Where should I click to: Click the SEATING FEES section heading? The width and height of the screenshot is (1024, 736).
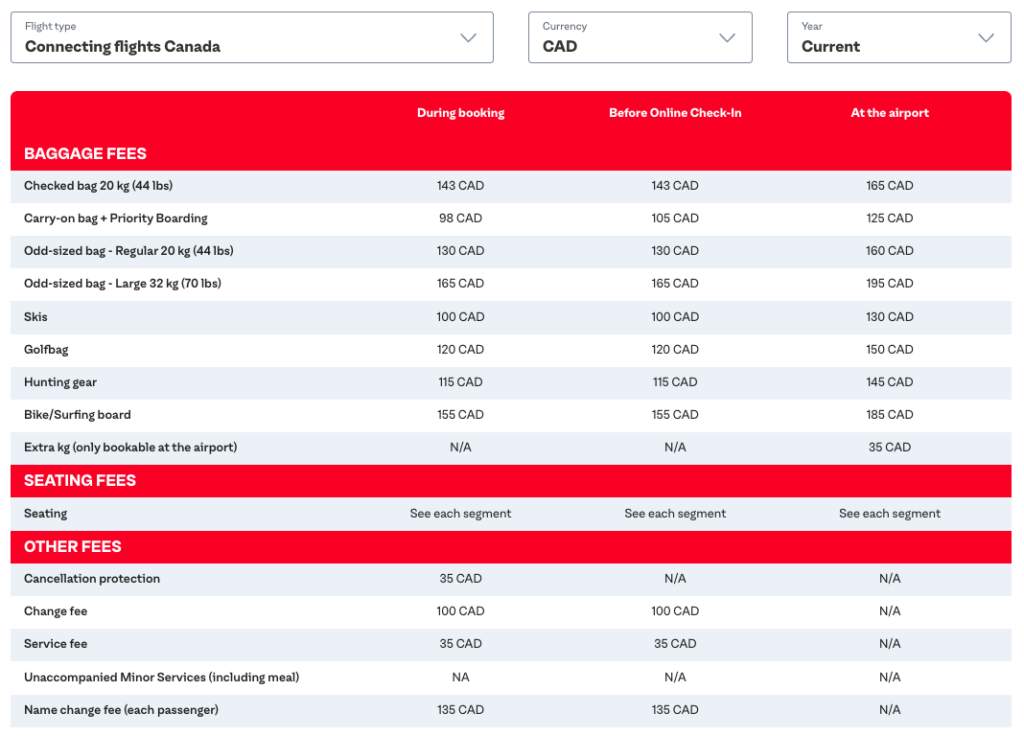click(80, 481)
